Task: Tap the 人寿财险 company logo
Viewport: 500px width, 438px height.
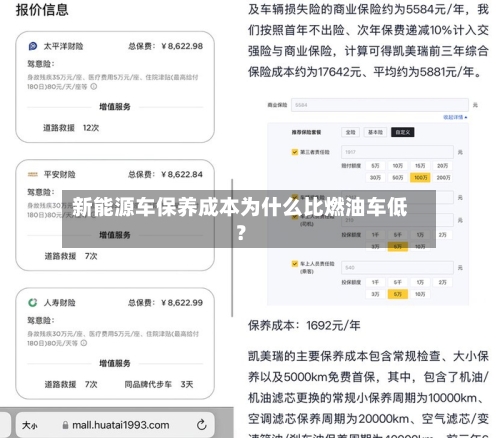Action: coord(33,303)
